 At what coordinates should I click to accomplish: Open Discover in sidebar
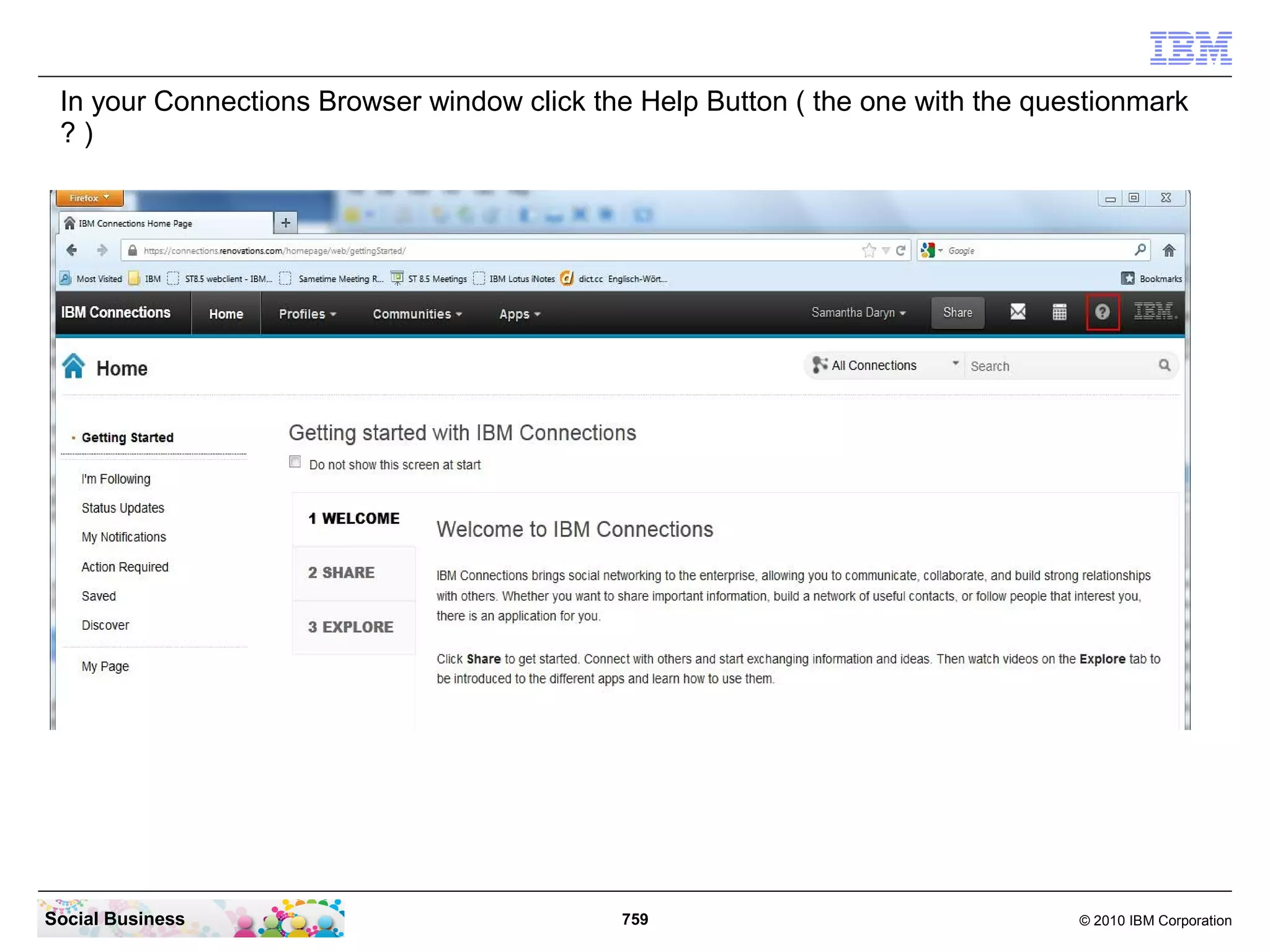coord(105,625)
